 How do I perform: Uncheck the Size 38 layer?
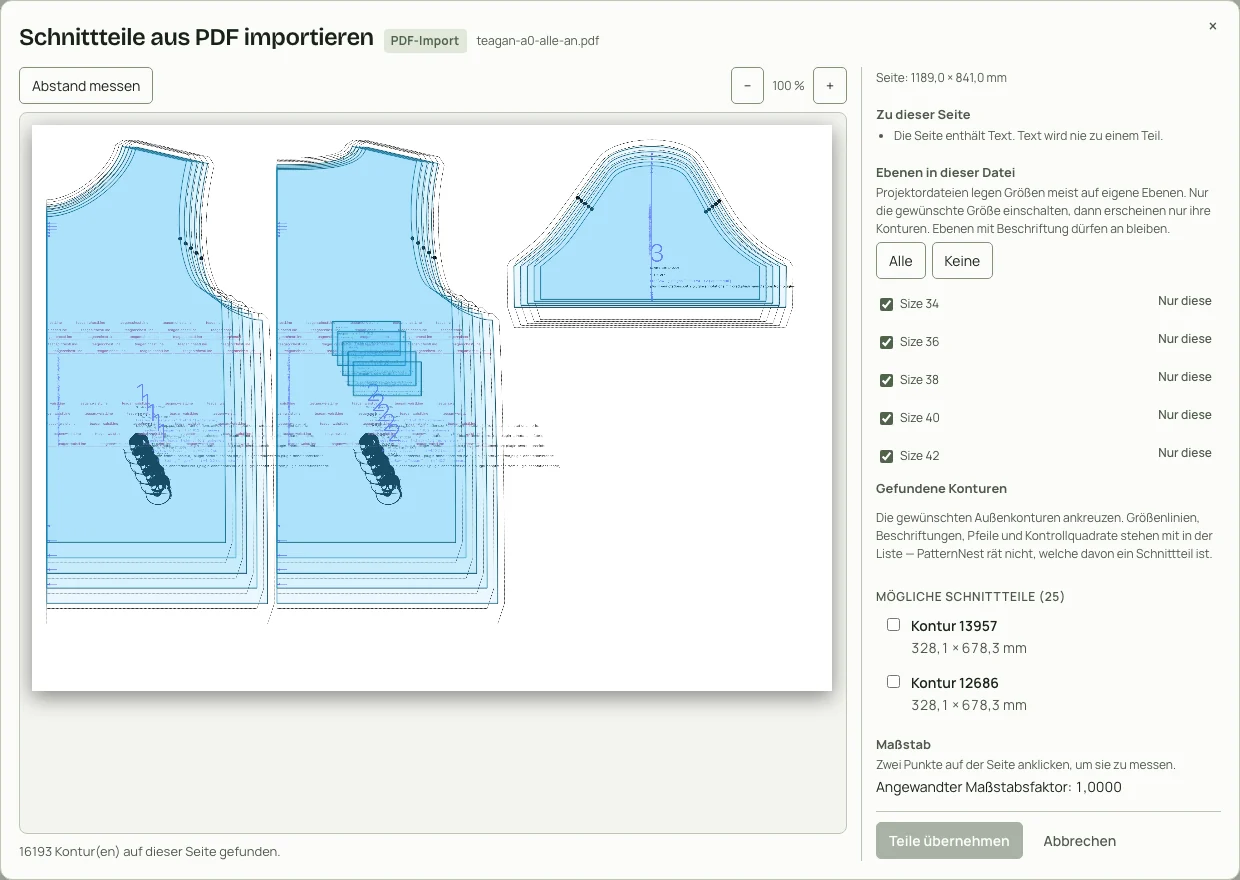tap(886, 380)
